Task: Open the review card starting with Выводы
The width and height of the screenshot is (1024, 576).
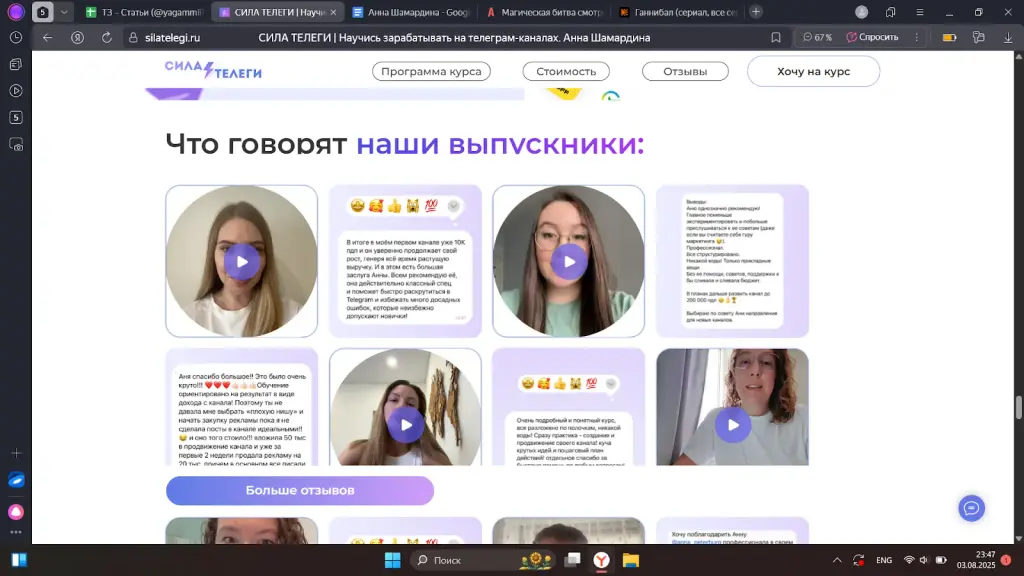Action: pos(732,261)
